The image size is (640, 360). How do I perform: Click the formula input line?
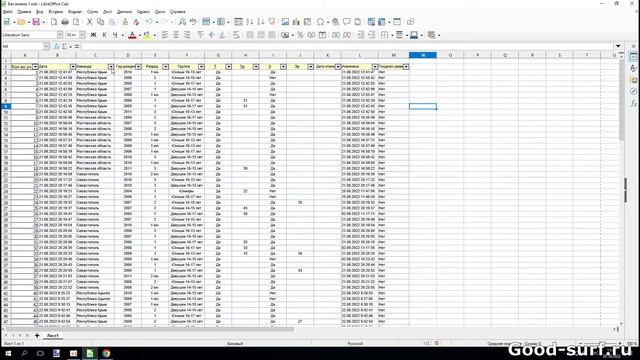pyautogui.click(x=347, y=47)
